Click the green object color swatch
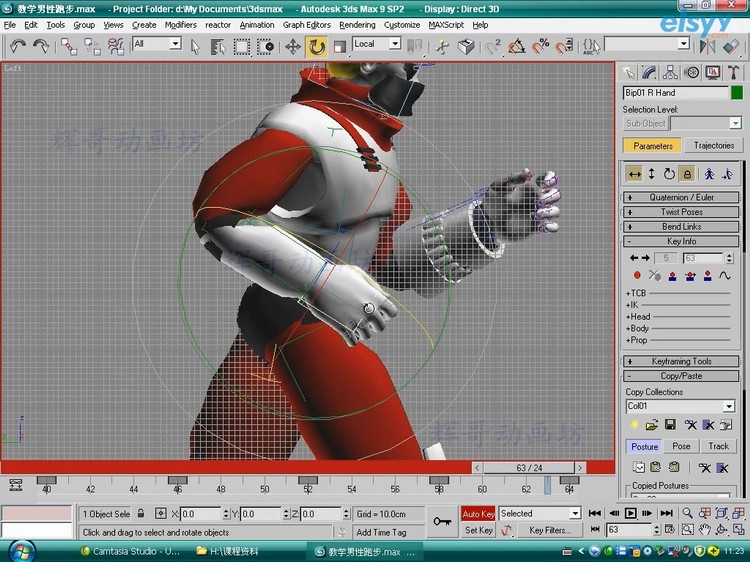750x562 pixels. tap(737, 93)
